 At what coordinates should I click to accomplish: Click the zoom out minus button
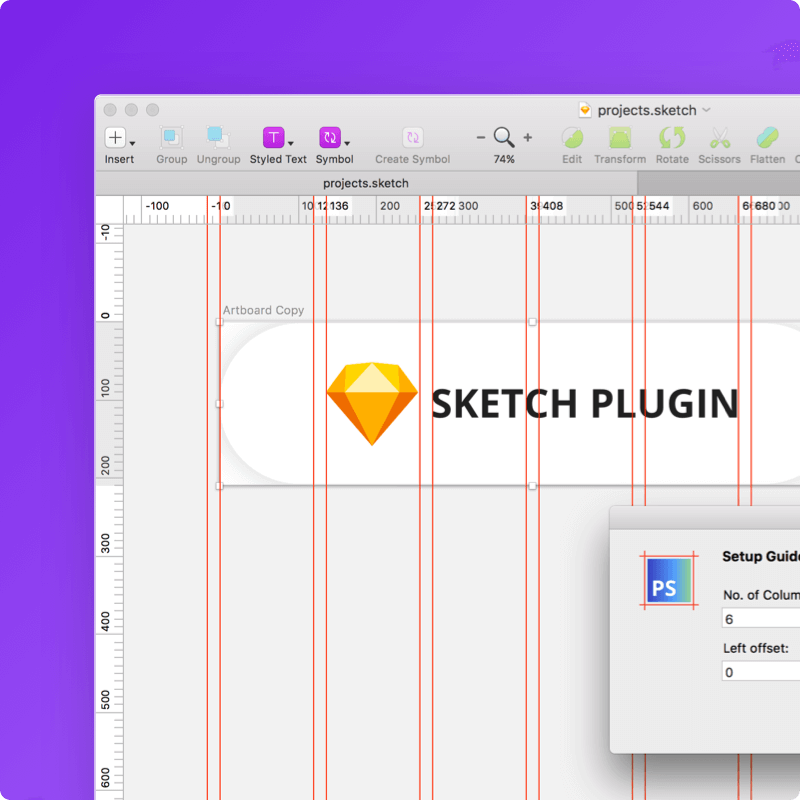point(480,138)
